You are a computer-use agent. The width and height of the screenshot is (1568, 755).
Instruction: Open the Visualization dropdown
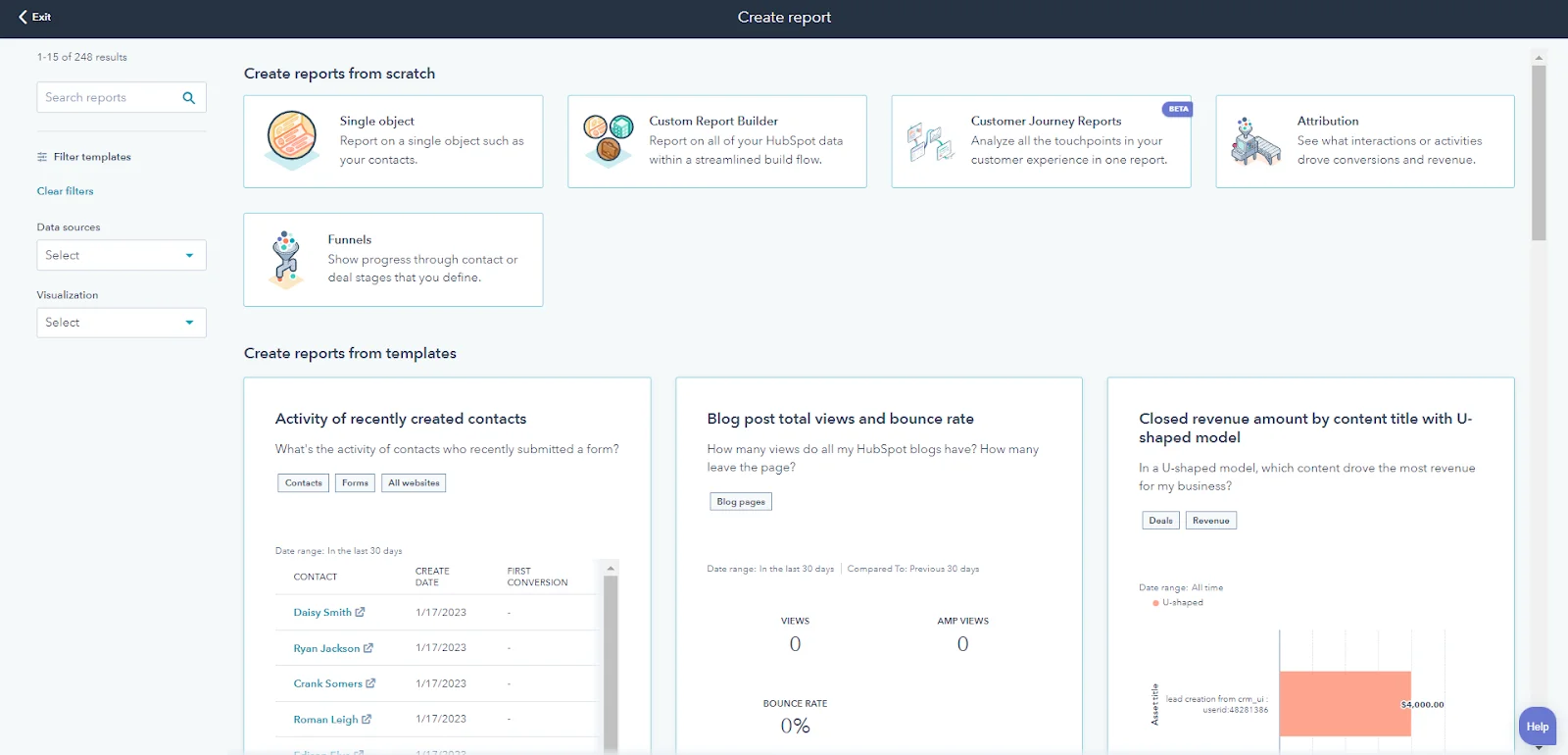coord(122,323)
